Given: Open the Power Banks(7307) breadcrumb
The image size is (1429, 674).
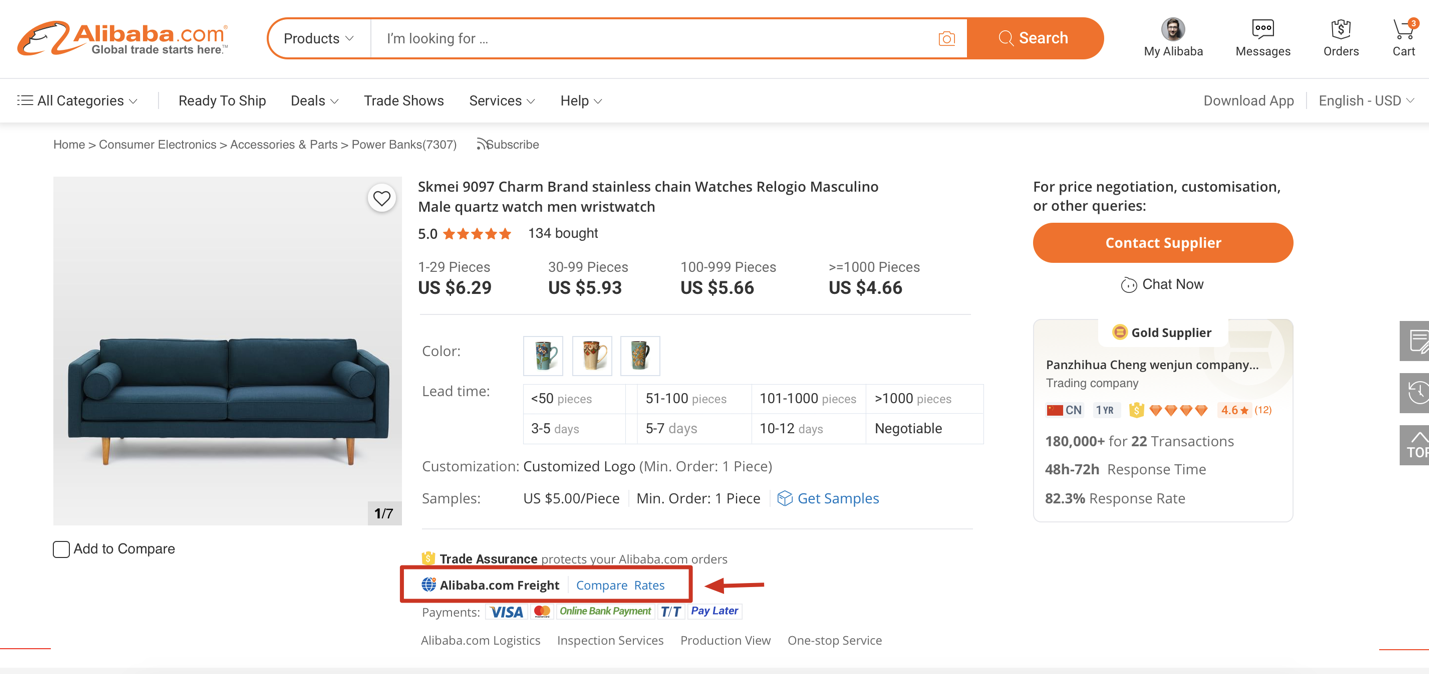Looking at the screenshot, I should point(404,145).
